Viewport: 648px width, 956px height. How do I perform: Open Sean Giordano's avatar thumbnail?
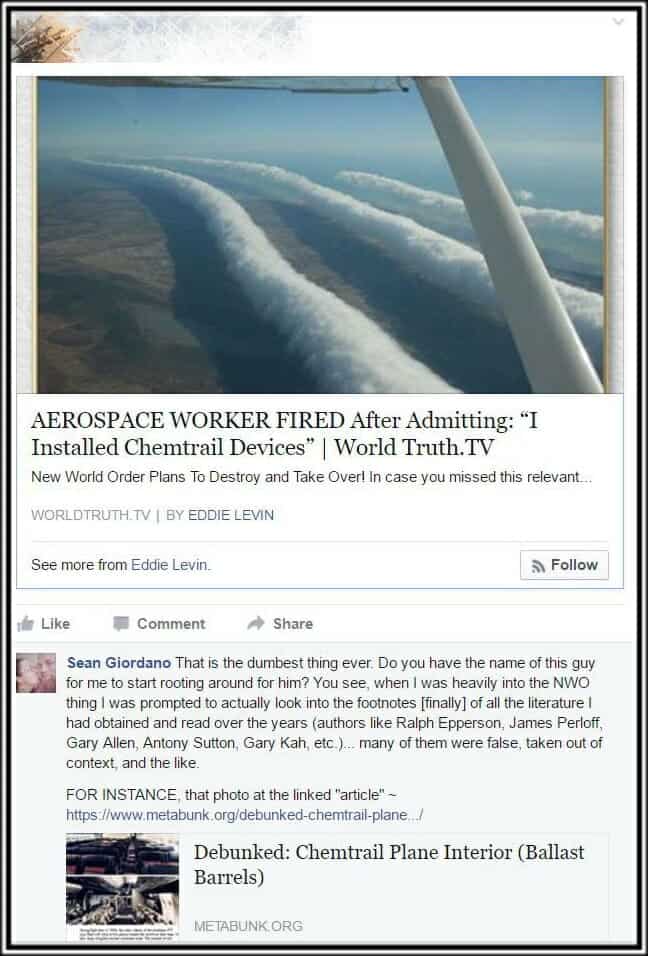coord(36,673)
